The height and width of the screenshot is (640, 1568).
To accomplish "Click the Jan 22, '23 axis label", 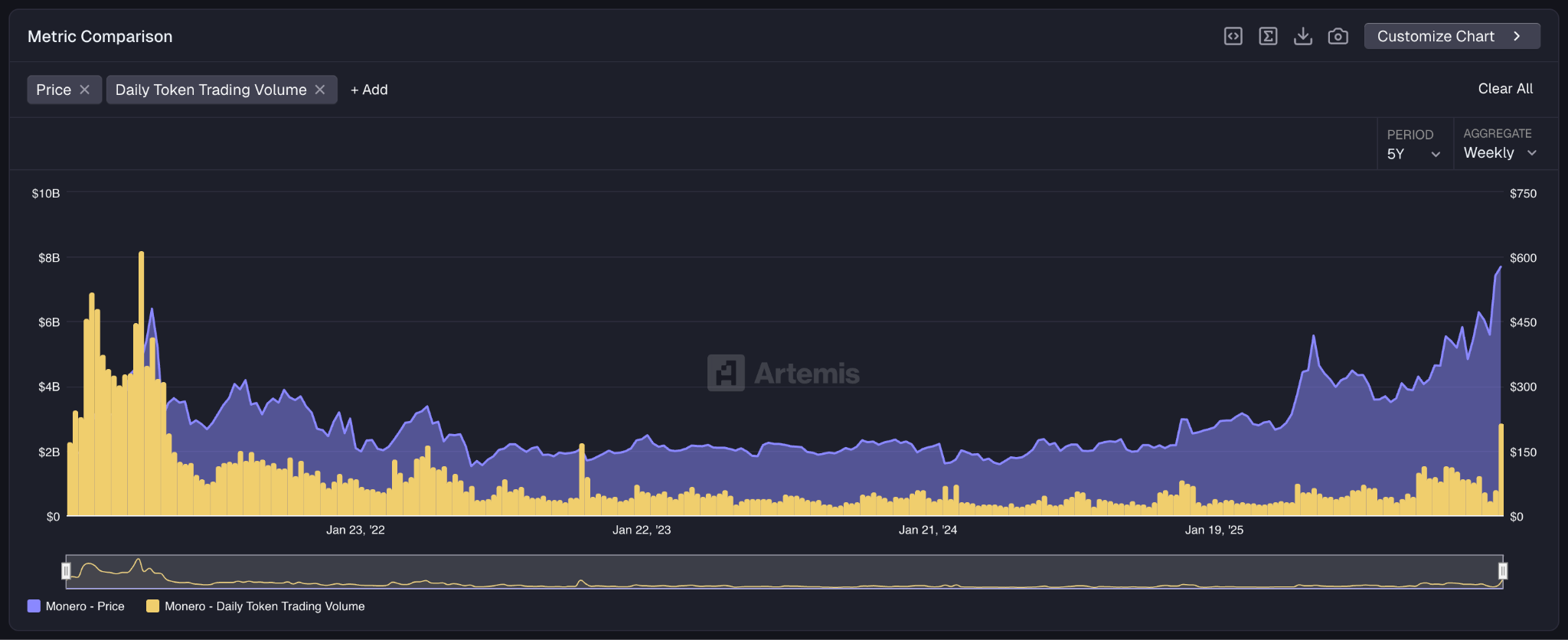I will click(x=642, y=530).
